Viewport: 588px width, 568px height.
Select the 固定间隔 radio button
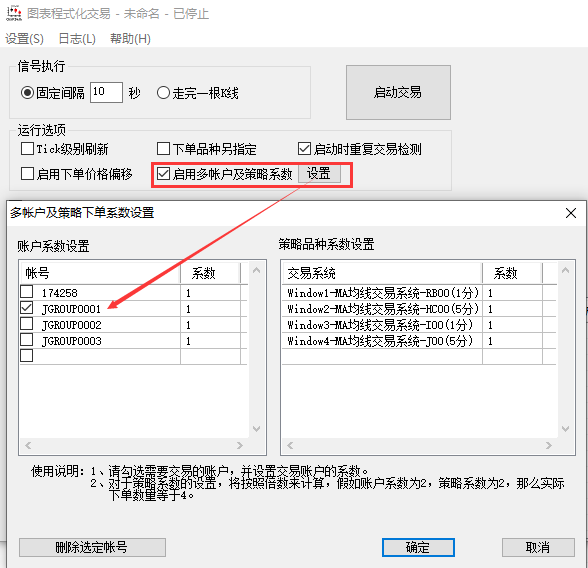coord(28,93)
